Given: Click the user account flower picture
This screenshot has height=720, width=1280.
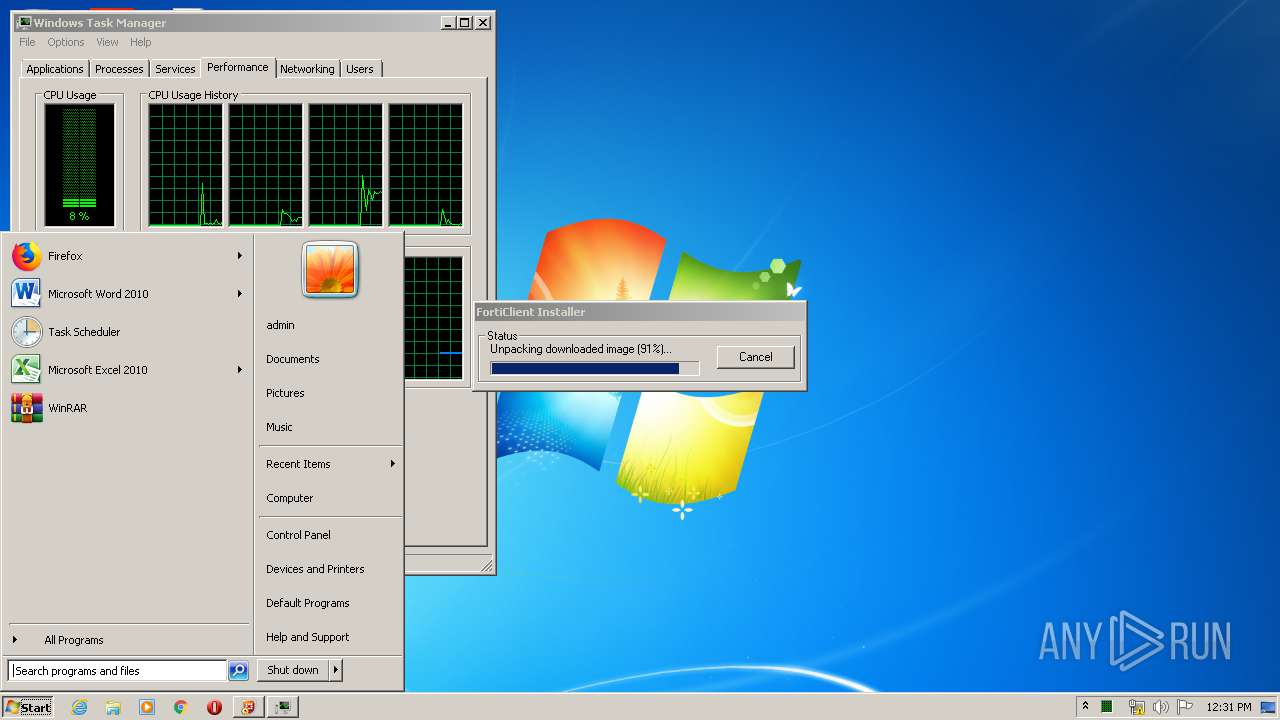Looking at the screenshot, I should 330,269.
